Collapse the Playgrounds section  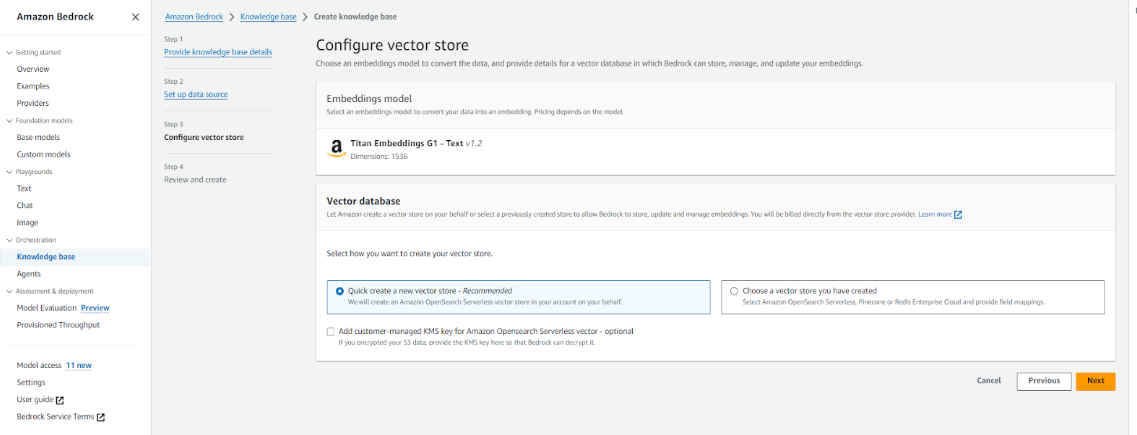[x=9, y=172]
